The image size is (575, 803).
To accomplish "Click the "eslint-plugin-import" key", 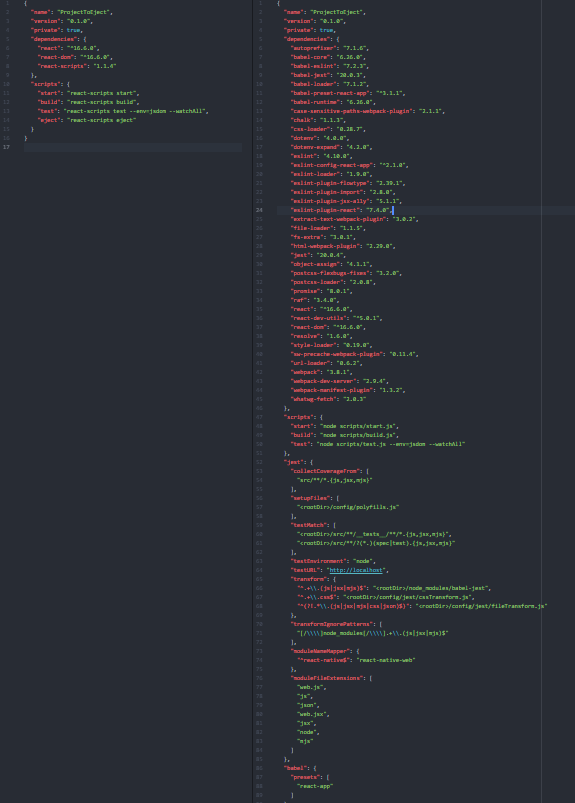I will [327, 192].
